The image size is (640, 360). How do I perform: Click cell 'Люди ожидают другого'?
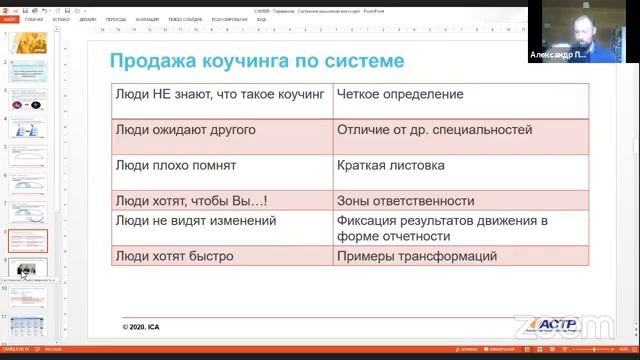tap(222, 137)
